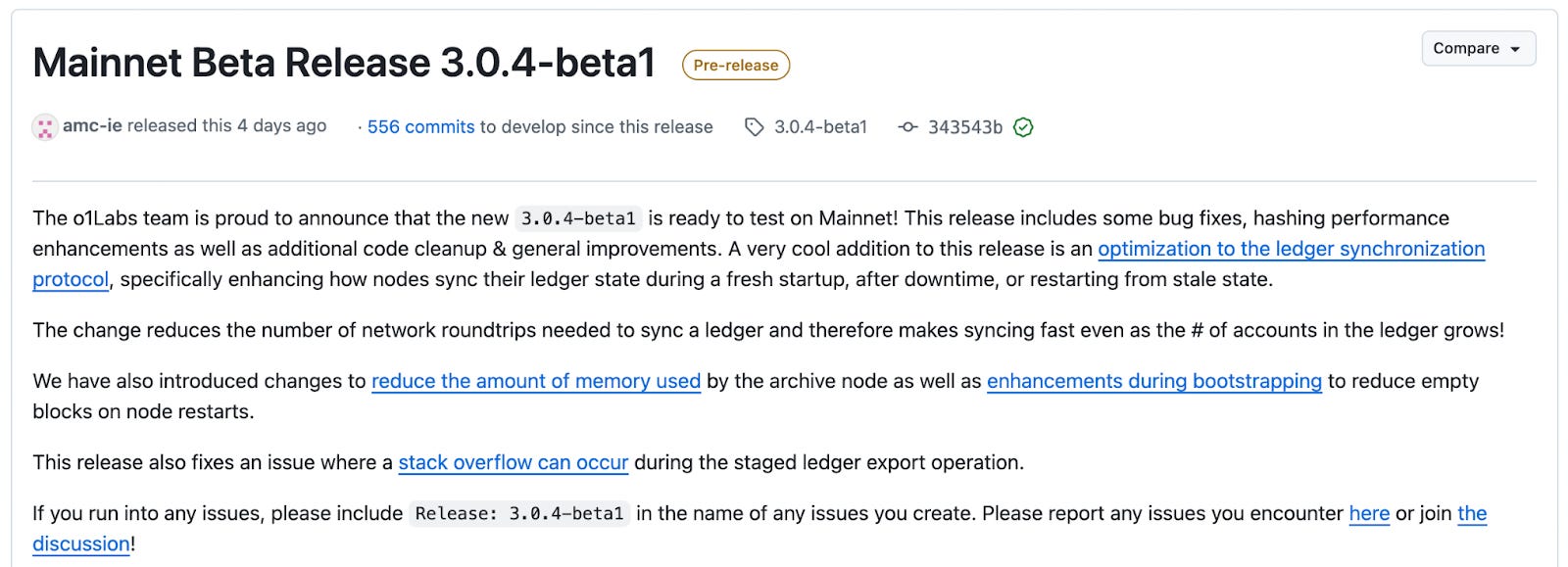Click the green verified checkmark icon
1568x567 pixels.
[1023, 127]
